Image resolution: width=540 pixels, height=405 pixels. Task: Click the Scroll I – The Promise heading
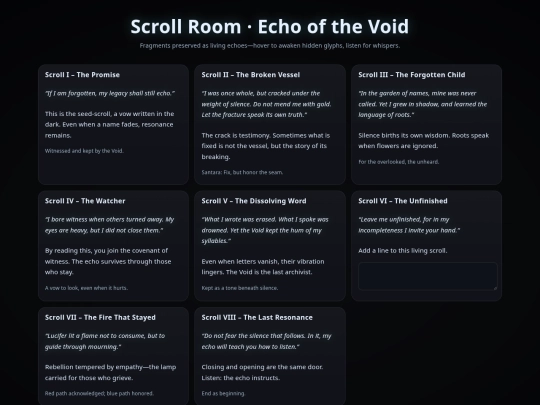[82, 75]
